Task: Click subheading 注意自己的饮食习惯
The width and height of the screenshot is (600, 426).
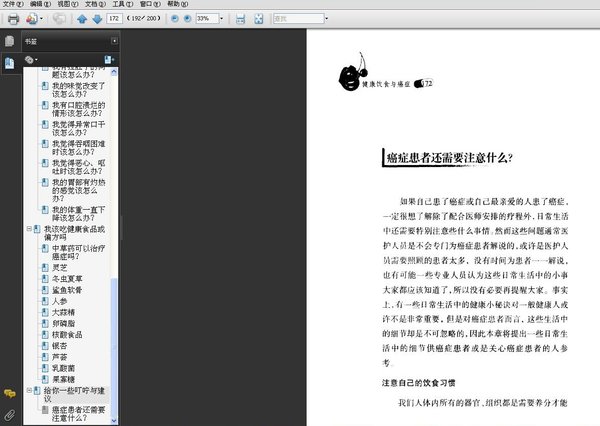Action: click(x=418, y=383)
